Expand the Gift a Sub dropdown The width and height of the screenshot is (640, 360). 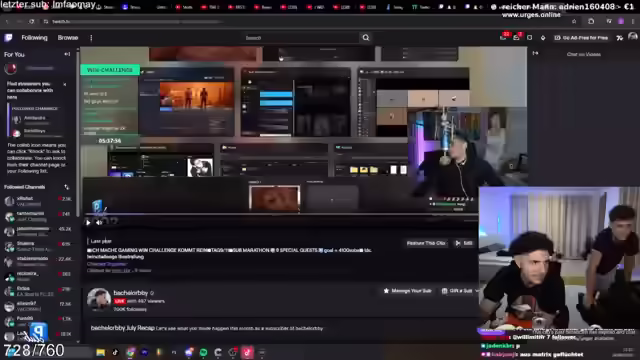coord(477,291)
